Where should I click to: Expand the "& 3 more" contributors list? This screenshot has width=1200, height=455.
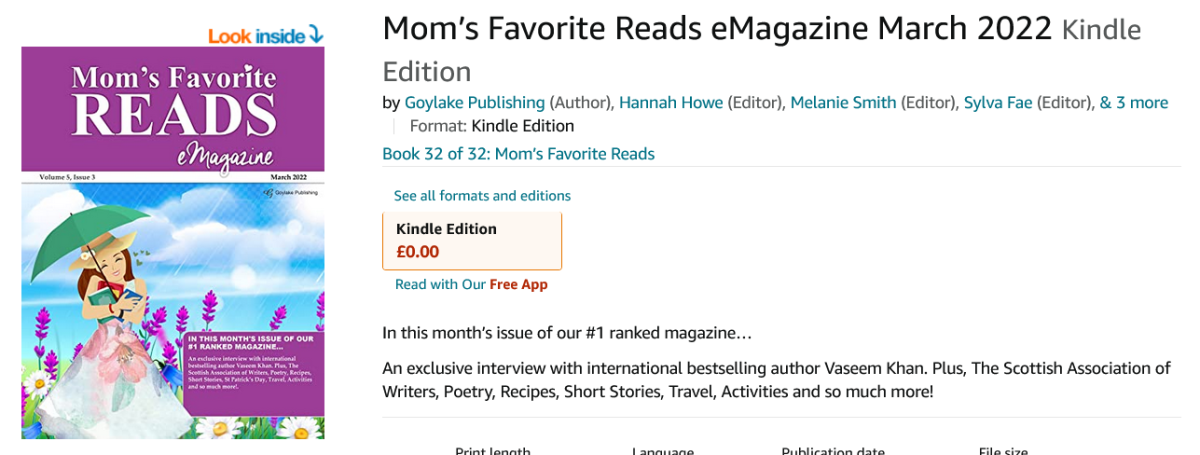(x=1134, y=102)
